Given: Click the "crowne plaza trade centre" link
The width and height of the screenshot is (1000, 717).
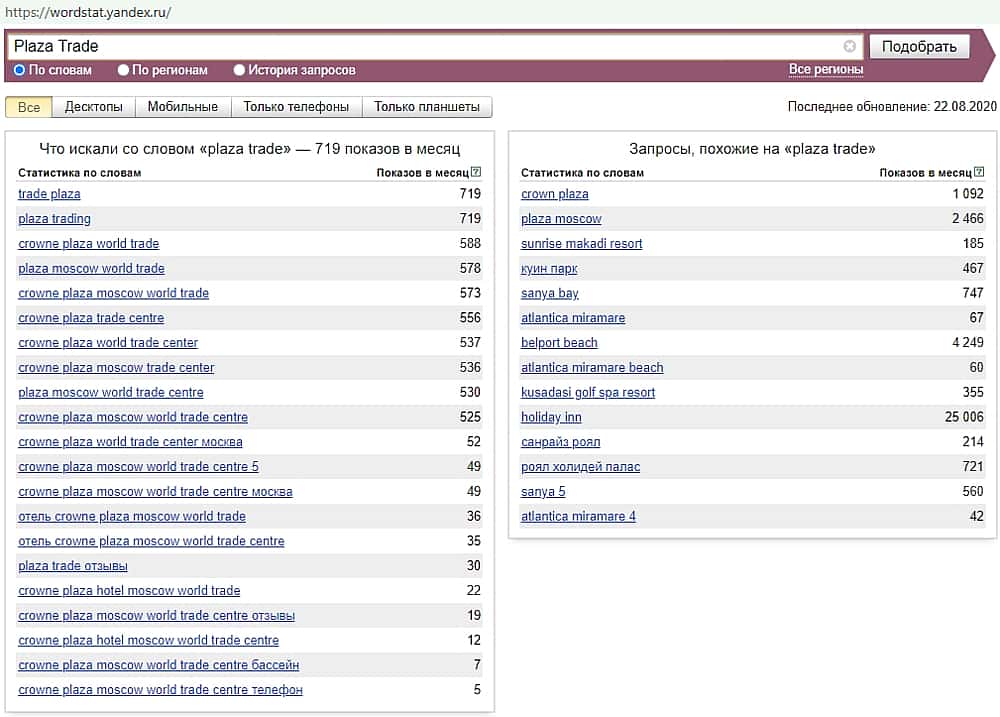Looking at the screenshot, I should point(91,318).
